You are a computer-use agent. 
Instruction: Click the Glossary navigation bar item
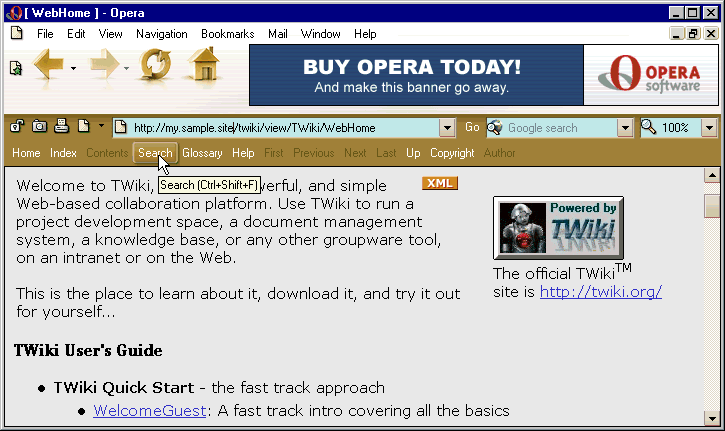(202, 153)
